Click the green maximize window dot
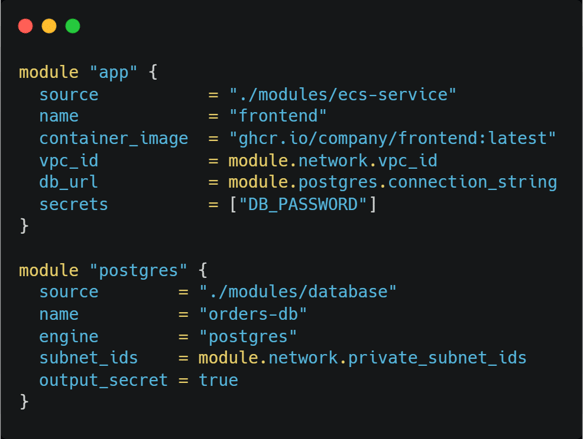 [x=73, y=26]
